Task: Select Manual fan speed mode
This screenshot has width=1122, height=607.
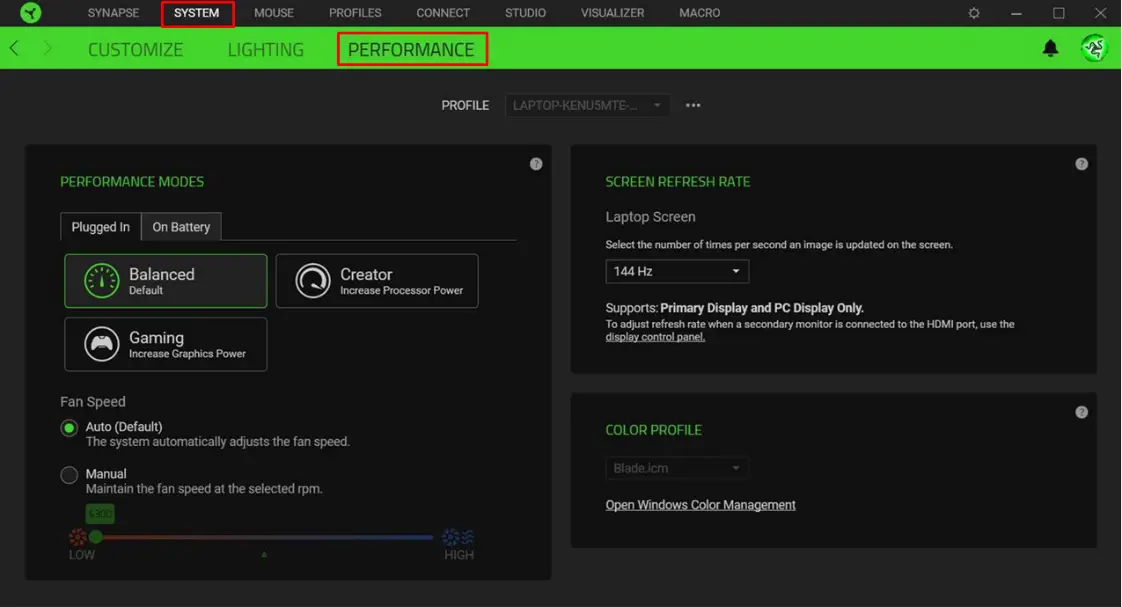Action: [x=69, y=474]
